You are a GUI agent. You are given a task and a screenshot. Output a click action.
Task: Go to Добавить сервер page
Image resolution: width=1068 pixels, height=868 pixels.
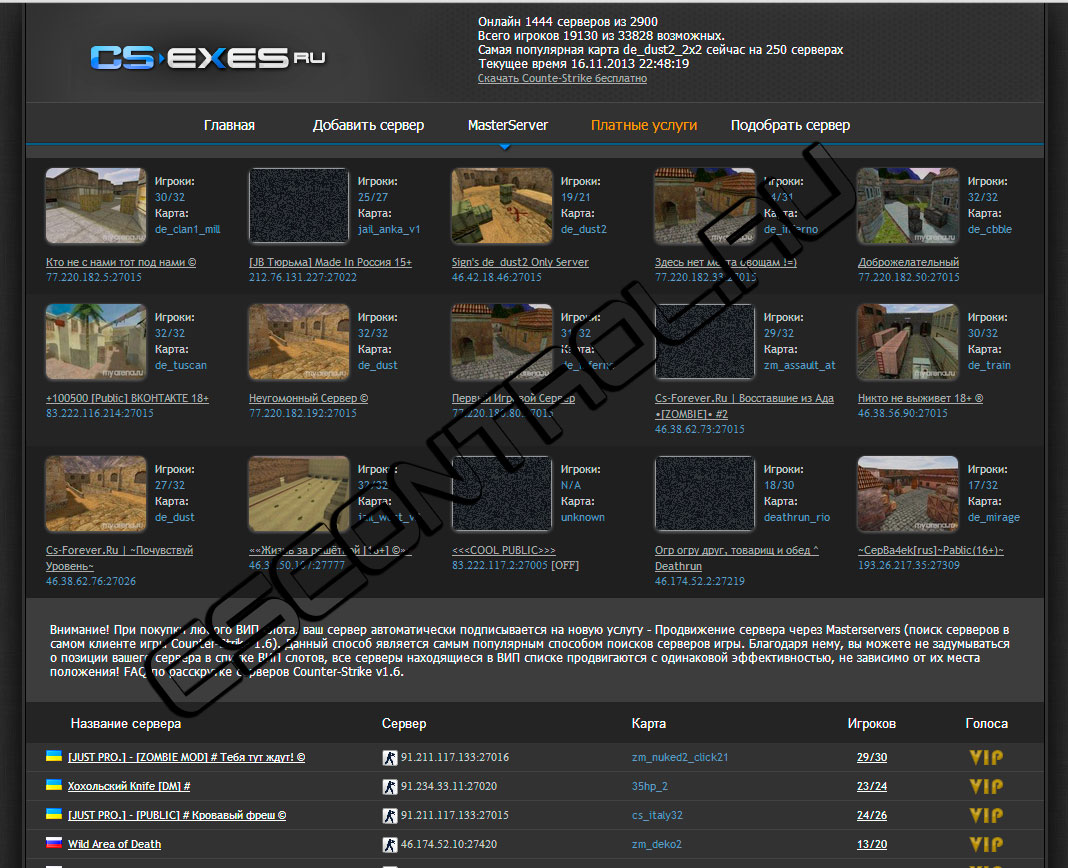[x=368, y=125]
